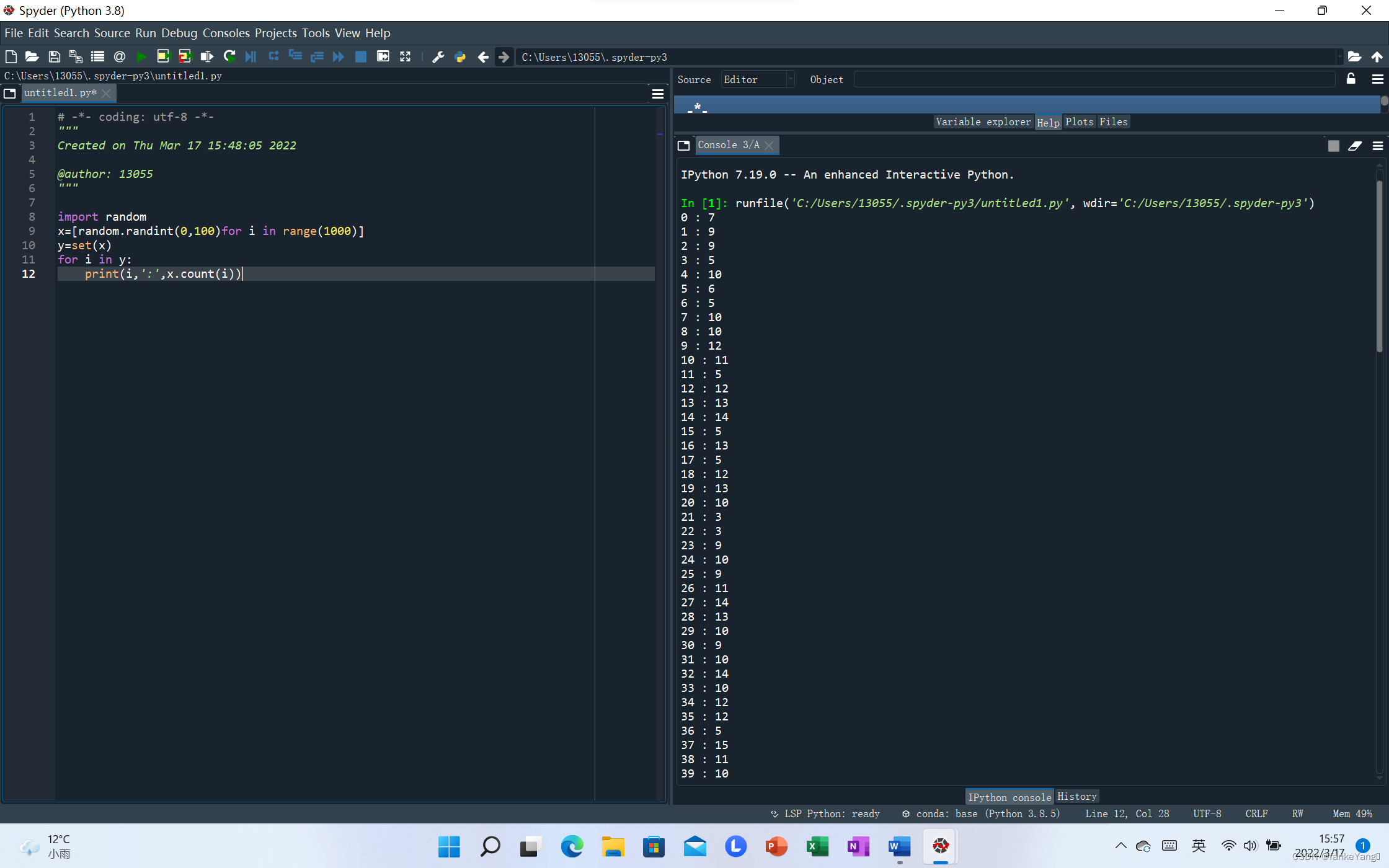Open Microsoft Edge from the taskbar
The width and height of the screenshot is (1389, 868).
[x=572, y=846]
